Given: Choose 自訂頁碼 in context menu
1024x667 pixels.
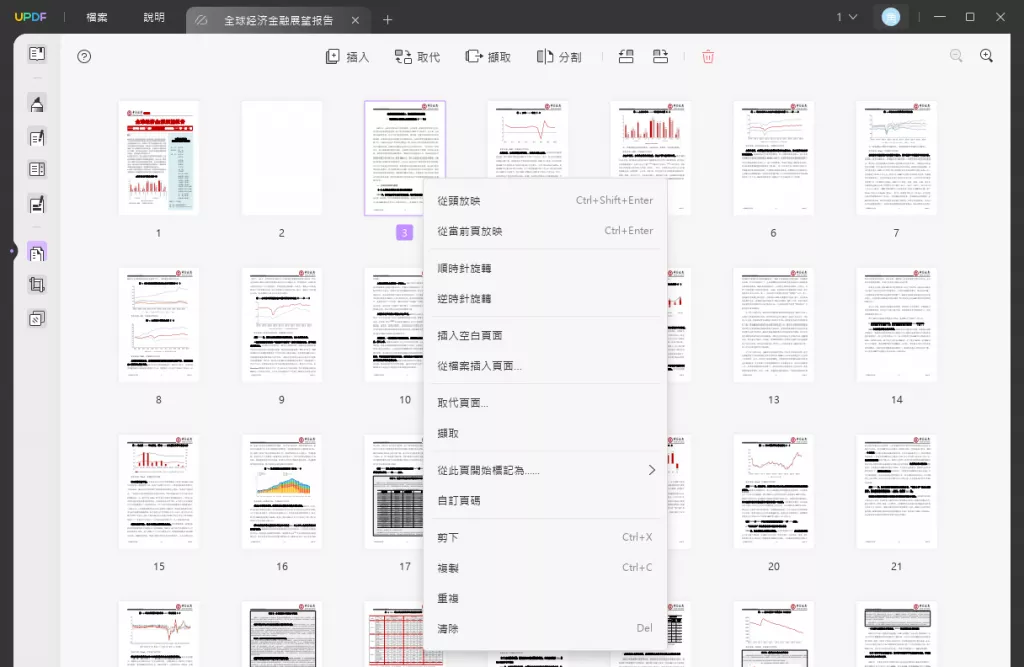Looking at the screenshot, I should tap(545, 500).
